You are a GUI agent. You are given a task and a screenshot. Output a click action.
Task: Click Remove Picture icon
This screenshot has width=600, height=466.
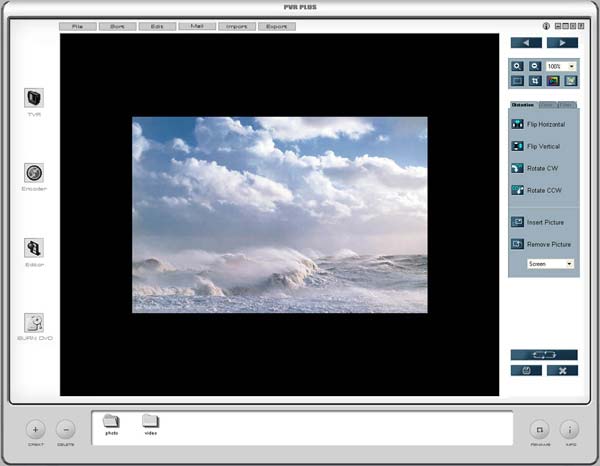pos(517,244)
